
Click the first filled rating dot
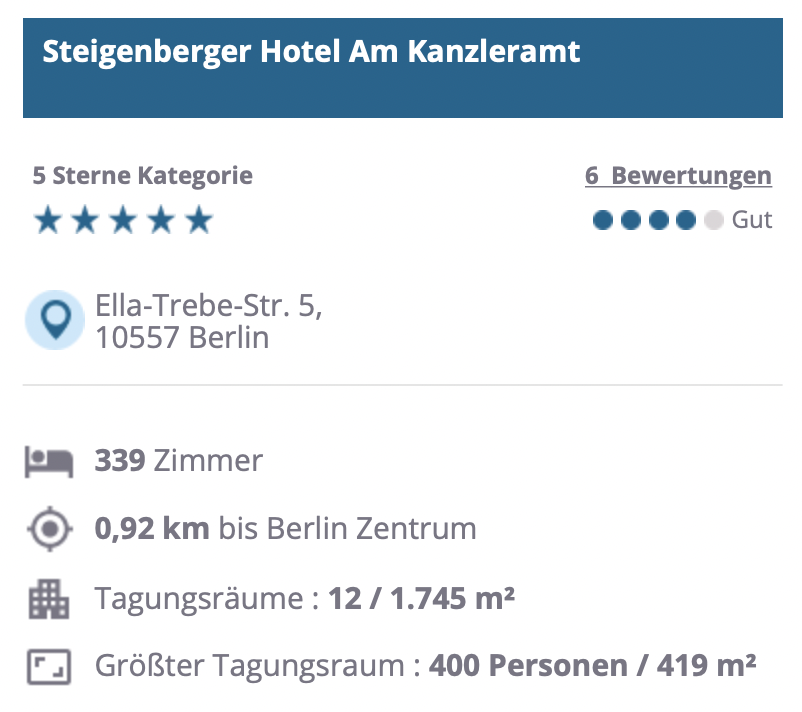(603, 220)
